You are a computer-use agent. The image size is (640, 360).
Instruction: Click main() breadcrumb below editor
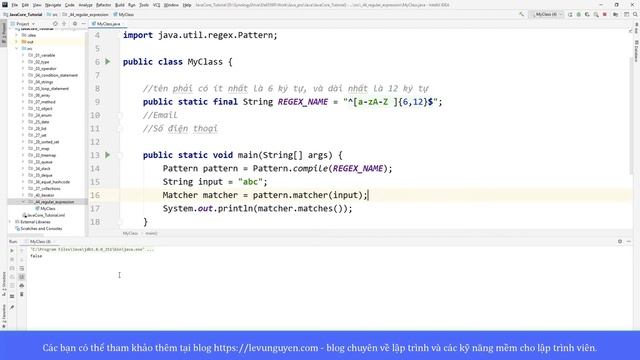click(x=151, y=233)
